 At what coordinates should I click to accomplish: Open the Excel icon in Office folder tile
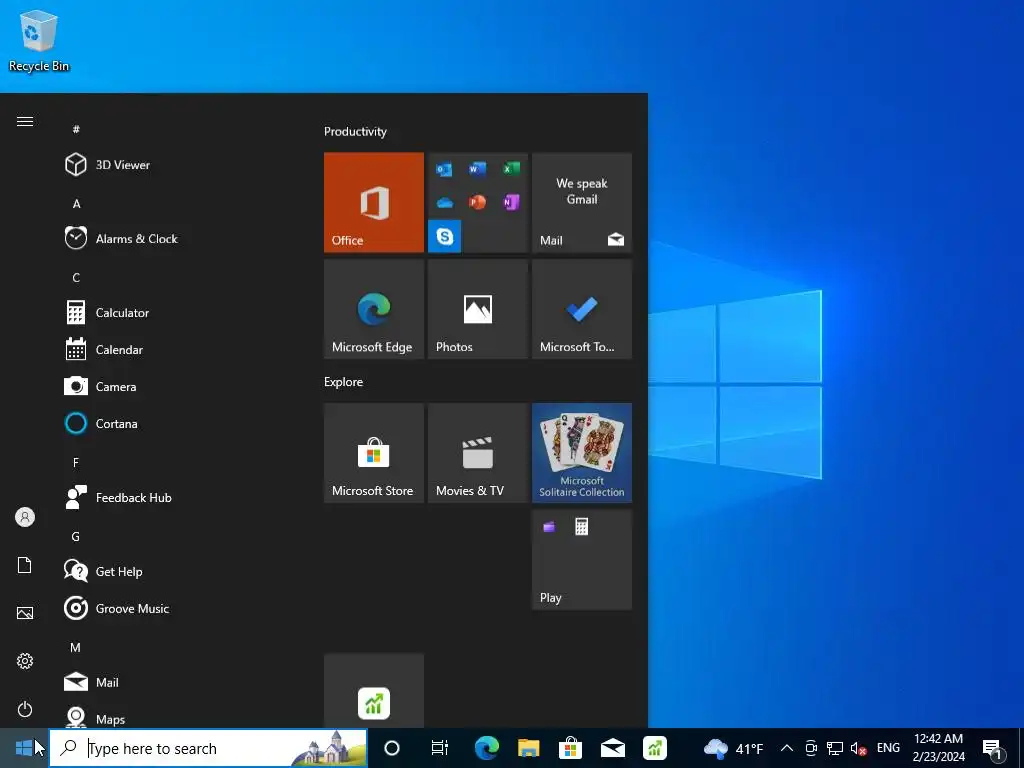511,169
